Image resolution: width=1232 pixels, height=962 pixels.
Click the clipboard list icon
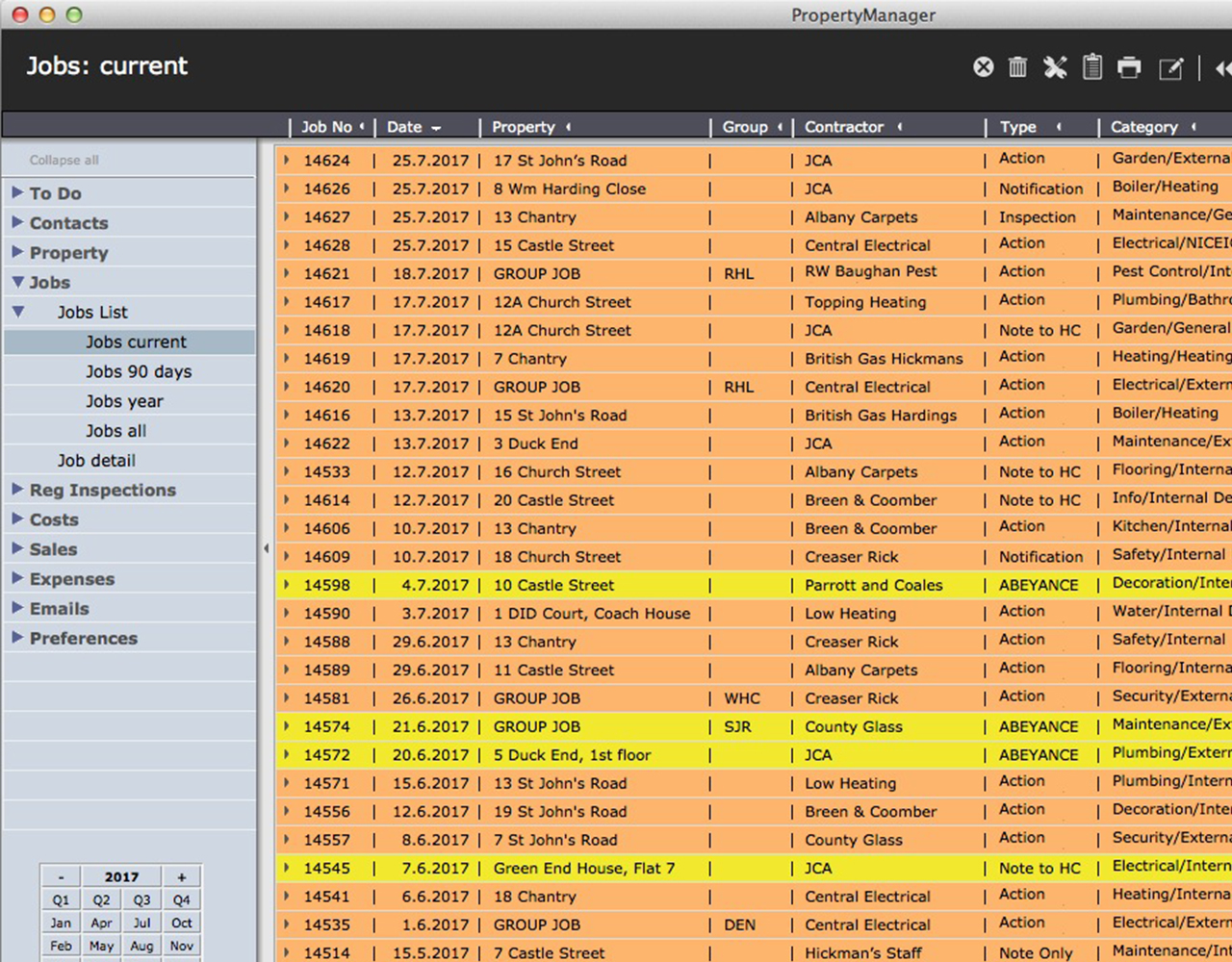pyautogui.click(x=1092, y=65)
